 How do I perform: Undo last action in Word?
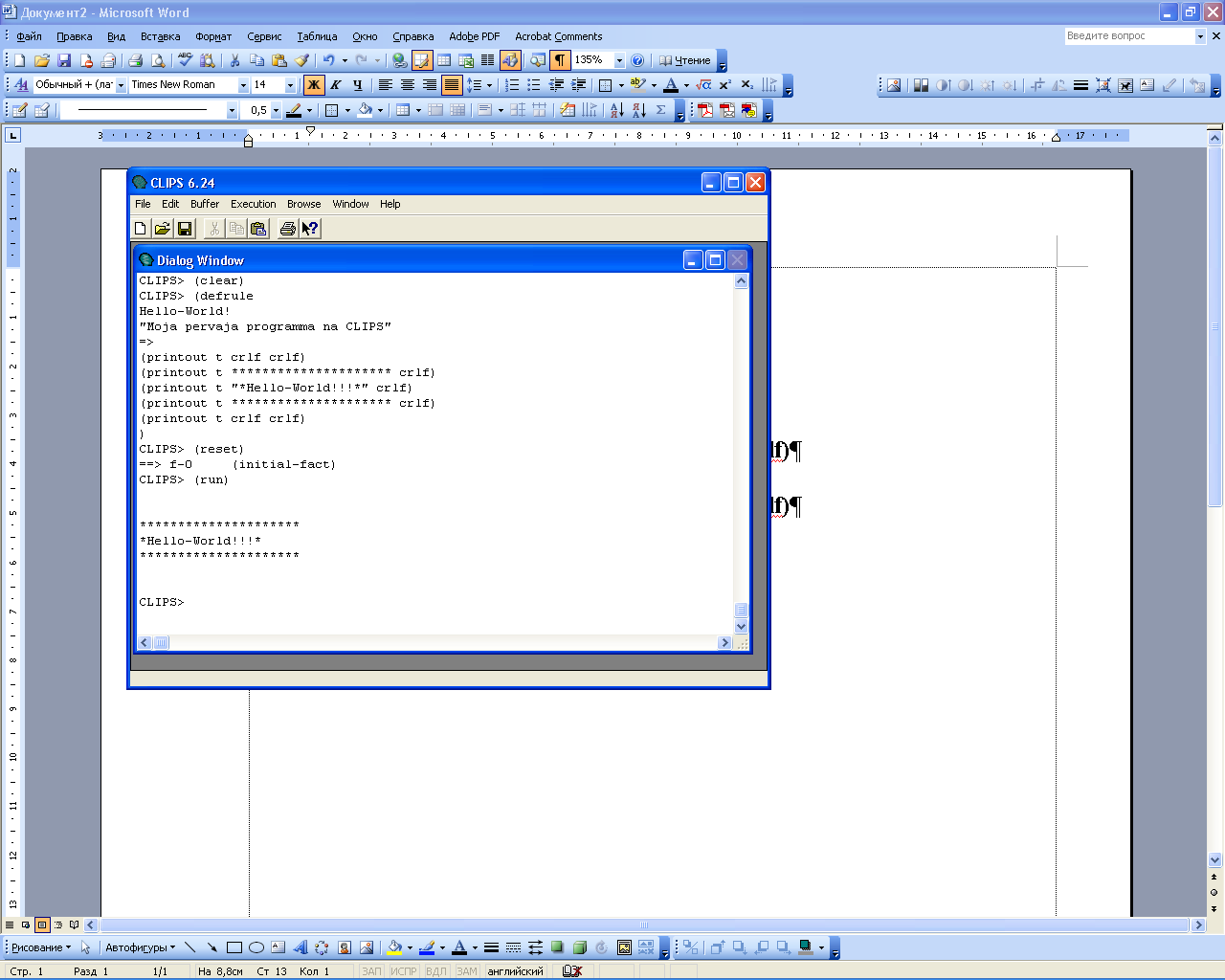point(328,60)
